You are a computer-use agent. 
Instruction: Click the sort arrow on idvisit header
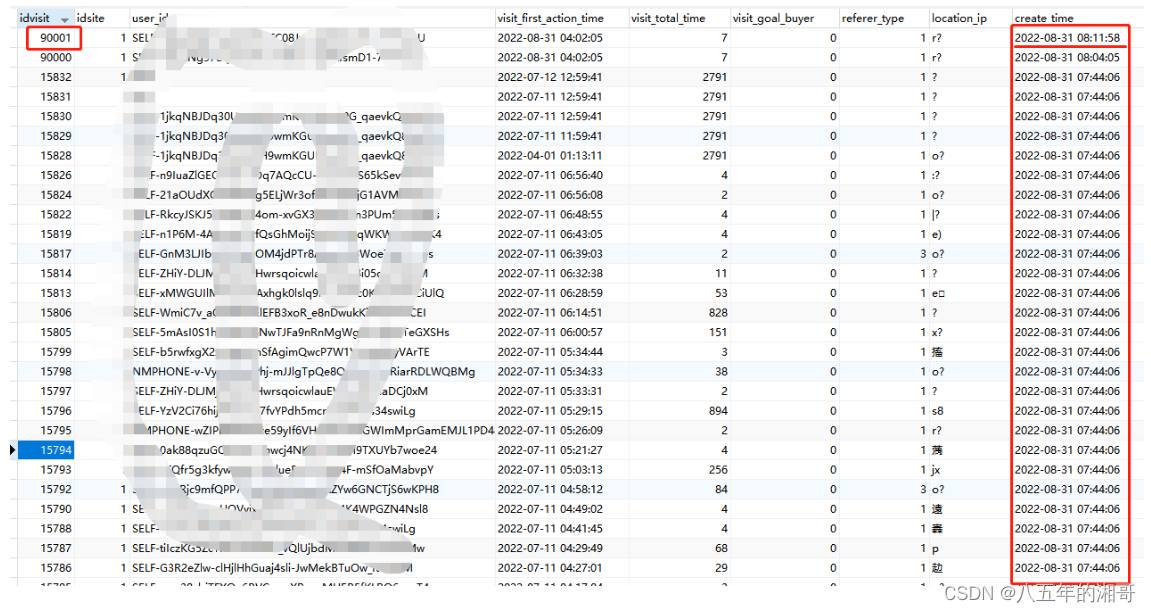coord(65,19)
